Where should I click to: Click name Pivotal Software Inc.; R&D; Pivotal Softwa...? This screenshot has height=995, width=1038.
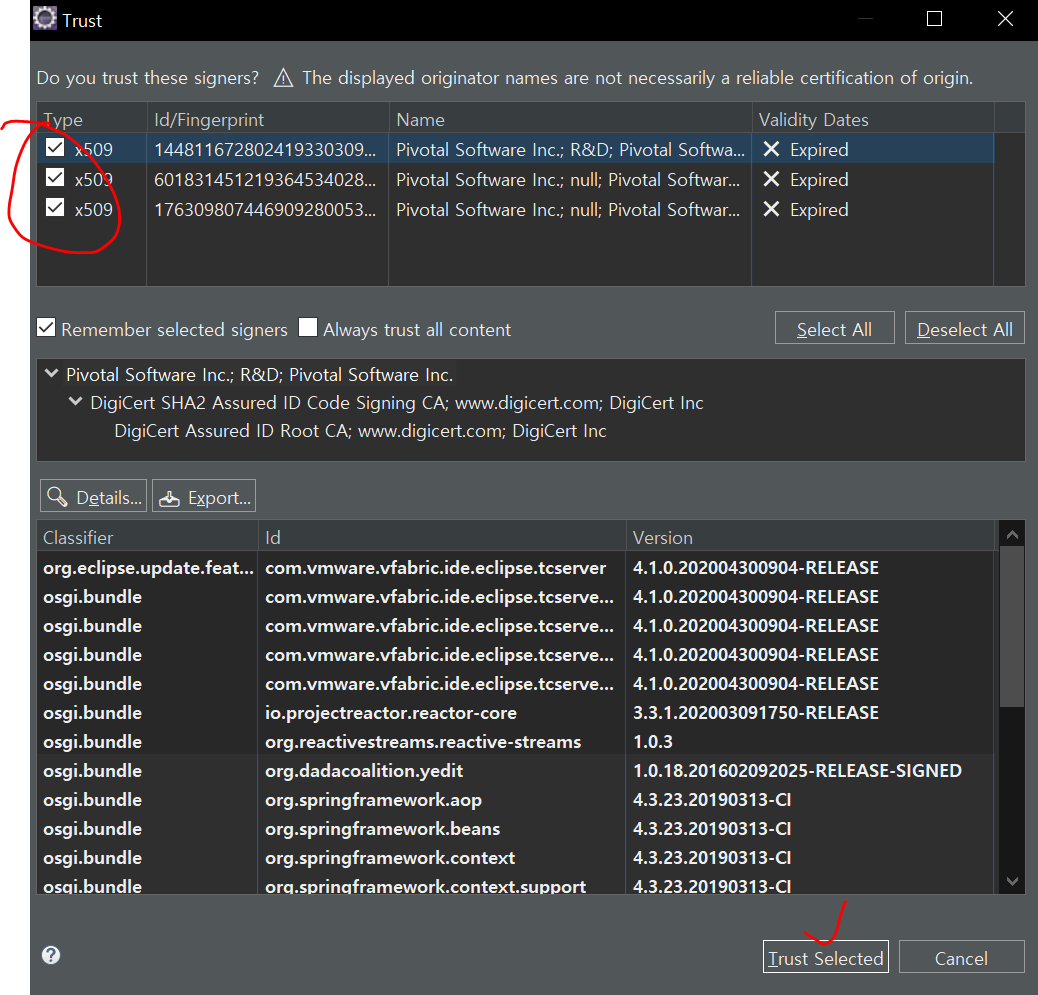(x=570, y=150)
